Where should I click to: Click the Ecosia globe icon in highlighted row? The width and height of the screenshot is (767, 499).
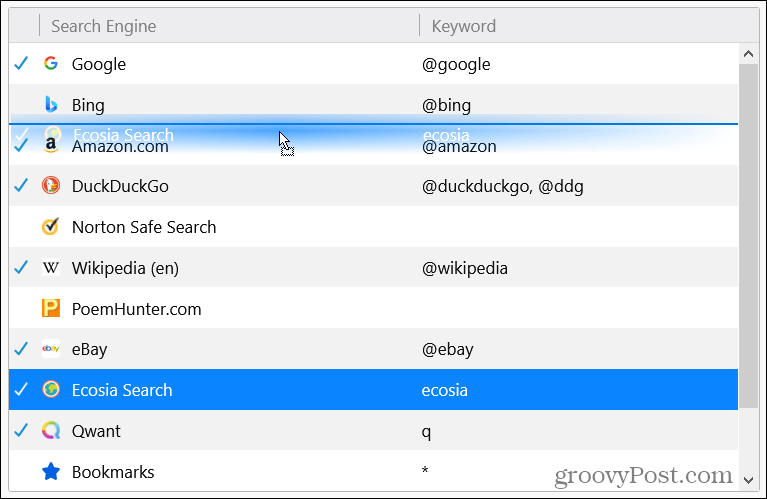(51, 389)
